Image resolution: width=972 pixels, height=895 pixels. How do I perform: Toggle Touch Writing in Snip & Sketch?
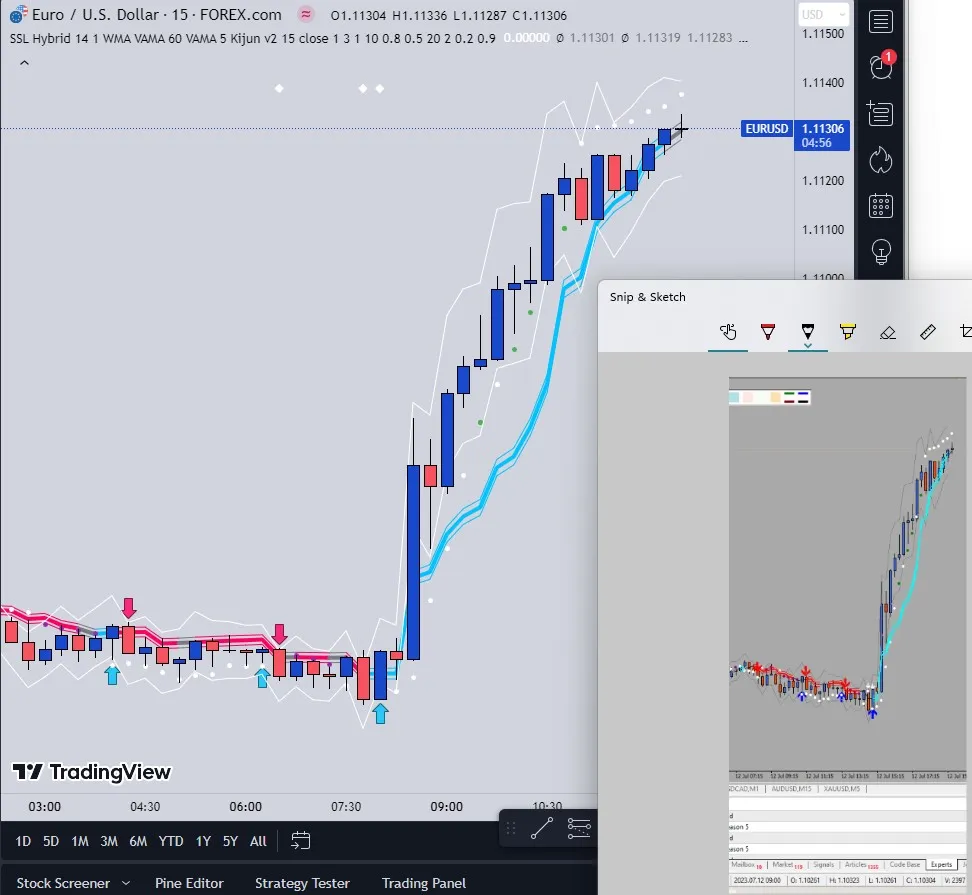pyautogui.click(x=728, y=332)
